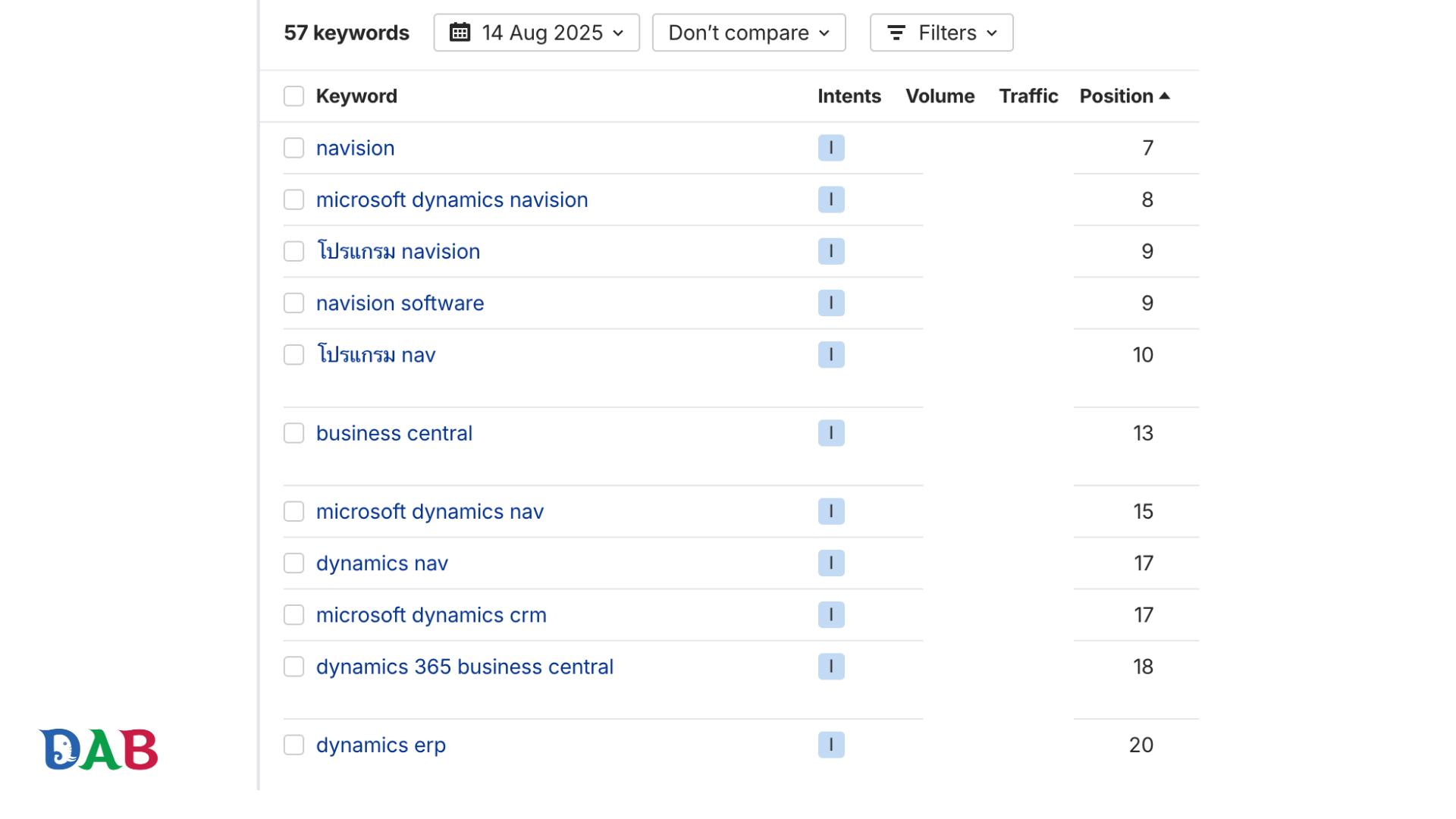This screenshot has height=819, width=1456.
Task: Click the intent badge for microsoft dynamics nav
Action: click(831, 511)
